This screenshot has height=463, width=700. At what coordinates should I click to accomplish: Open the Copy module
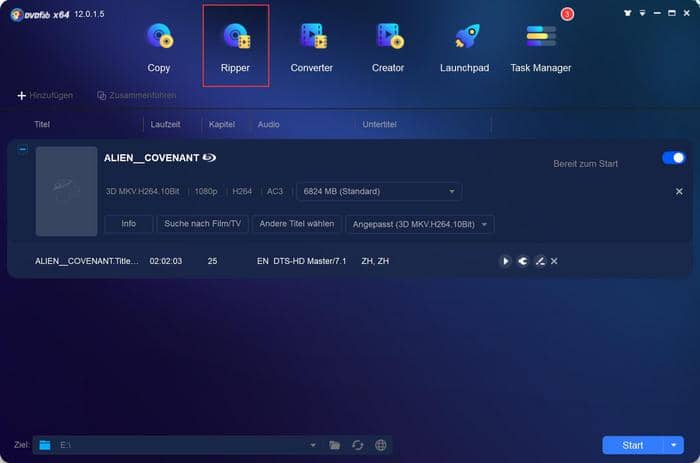coord(158,47)
